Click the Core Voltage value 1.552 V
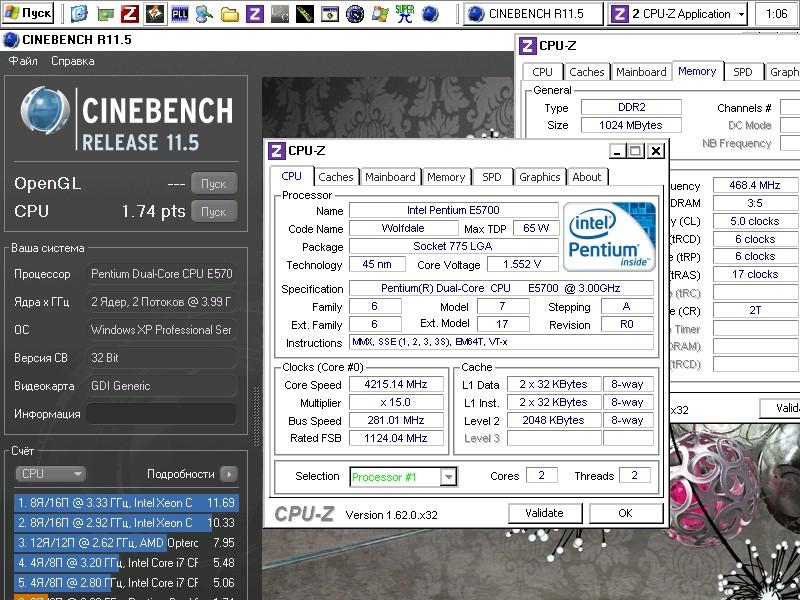This screenshot has width=800, height=600. (522, 264)
